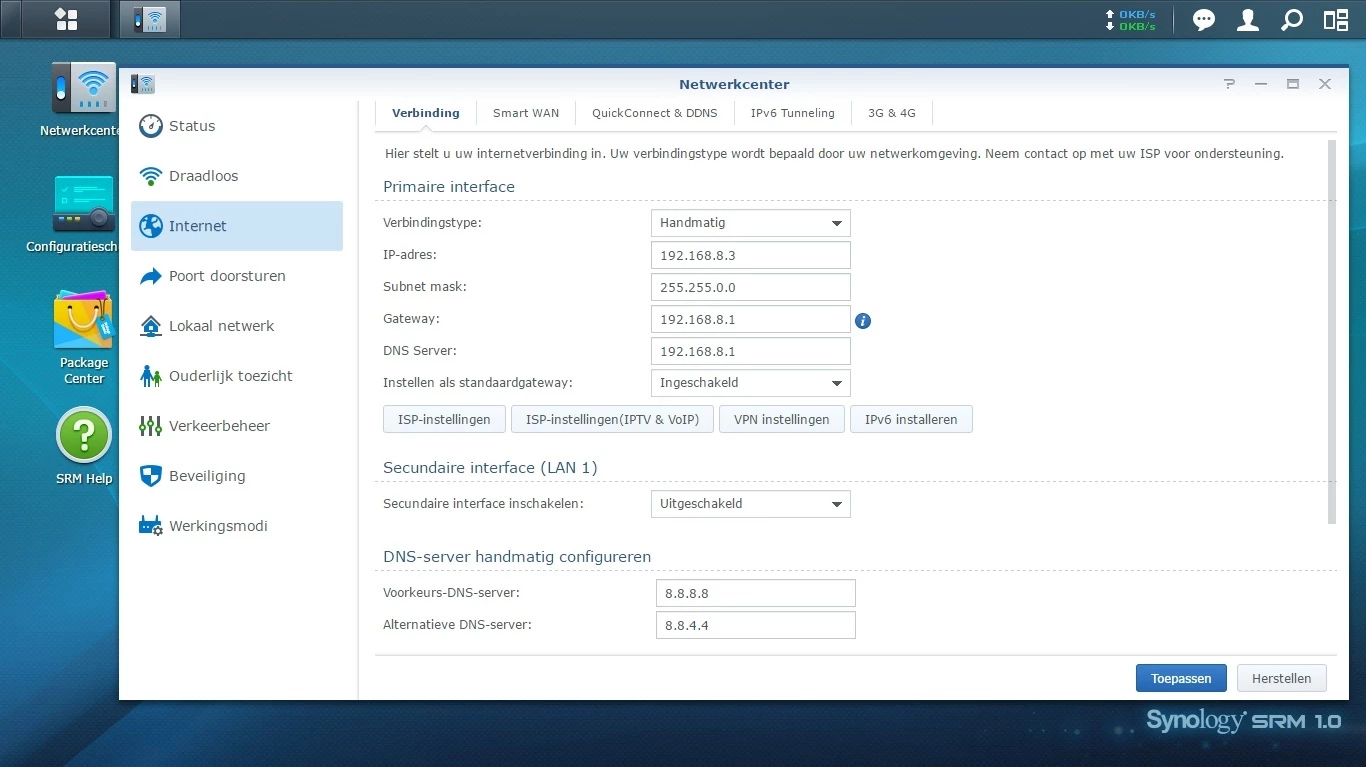Switch to Verbinding tab
The height and width of the screenshot is (767, 1366).
point(426,113)
